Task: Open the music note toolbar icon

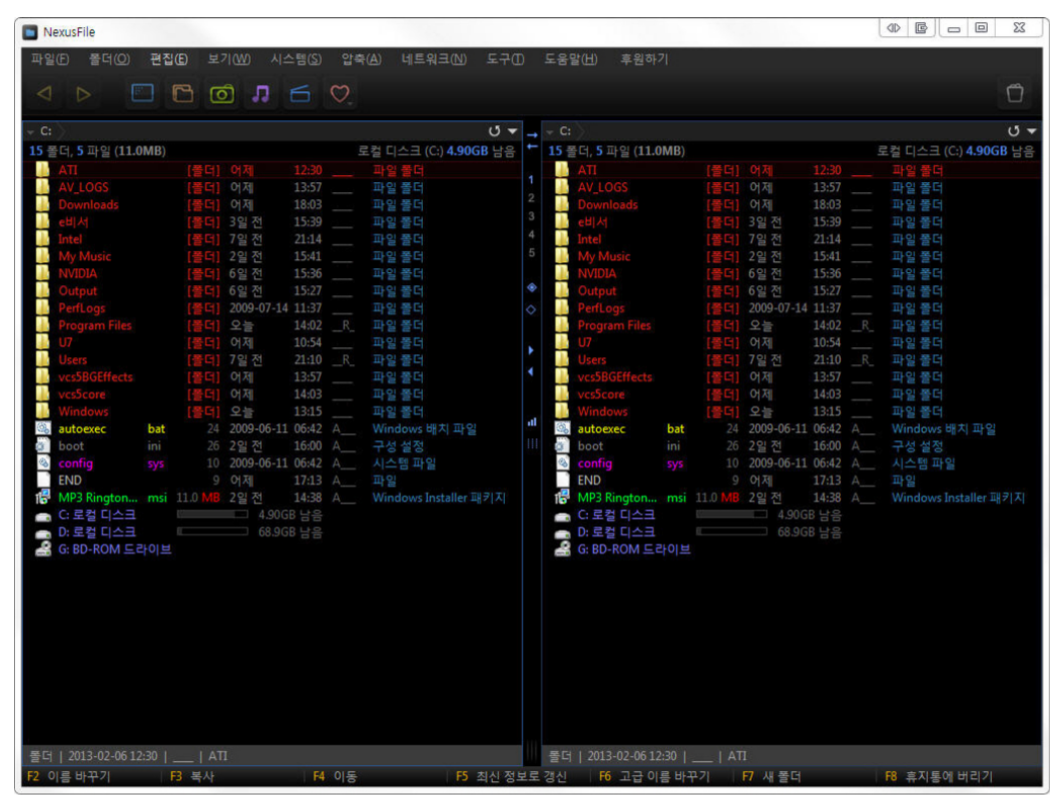Action: 261,93
